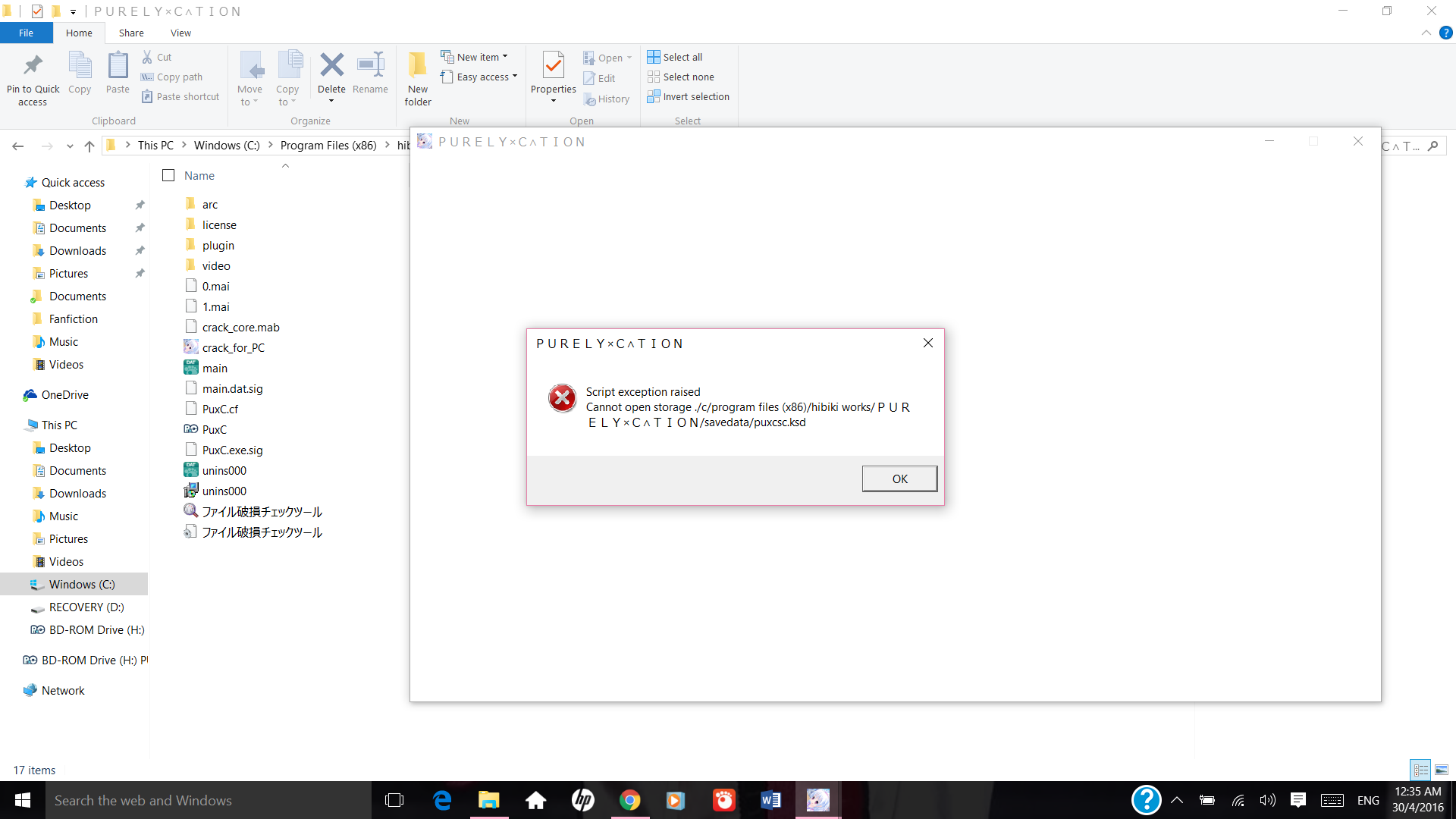Pin to Quick access ribbon icon
The image size is (1456, 819).
pos(33,80)
